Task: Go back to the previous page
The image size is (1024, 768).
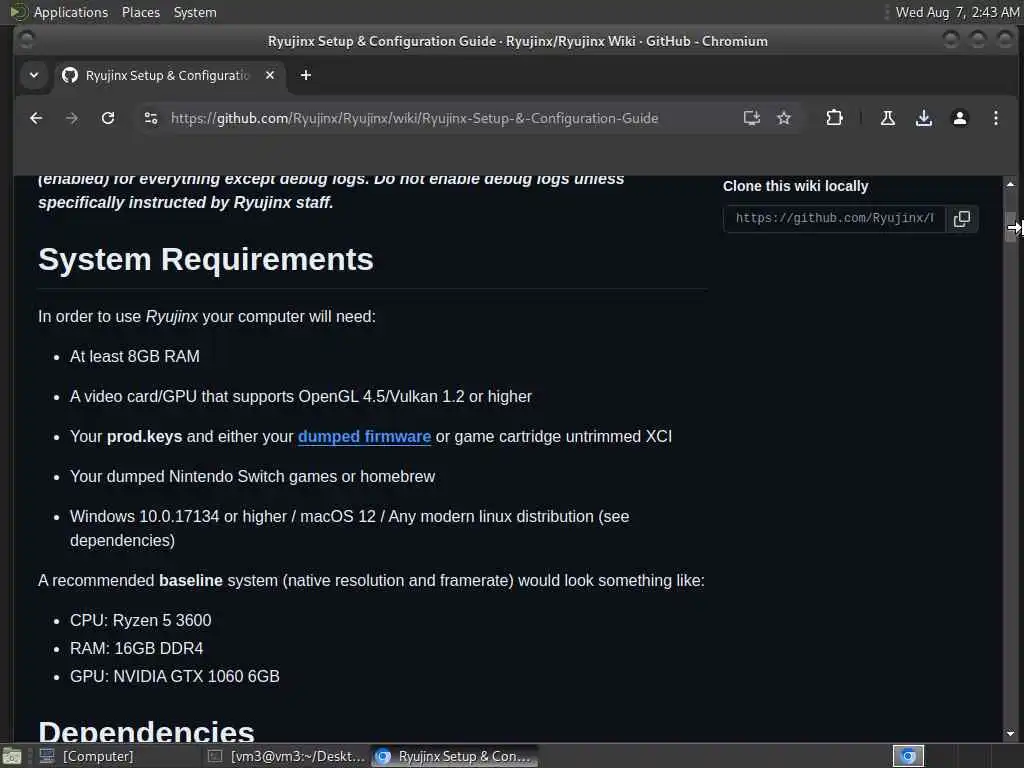Action: tap(36, 118)
